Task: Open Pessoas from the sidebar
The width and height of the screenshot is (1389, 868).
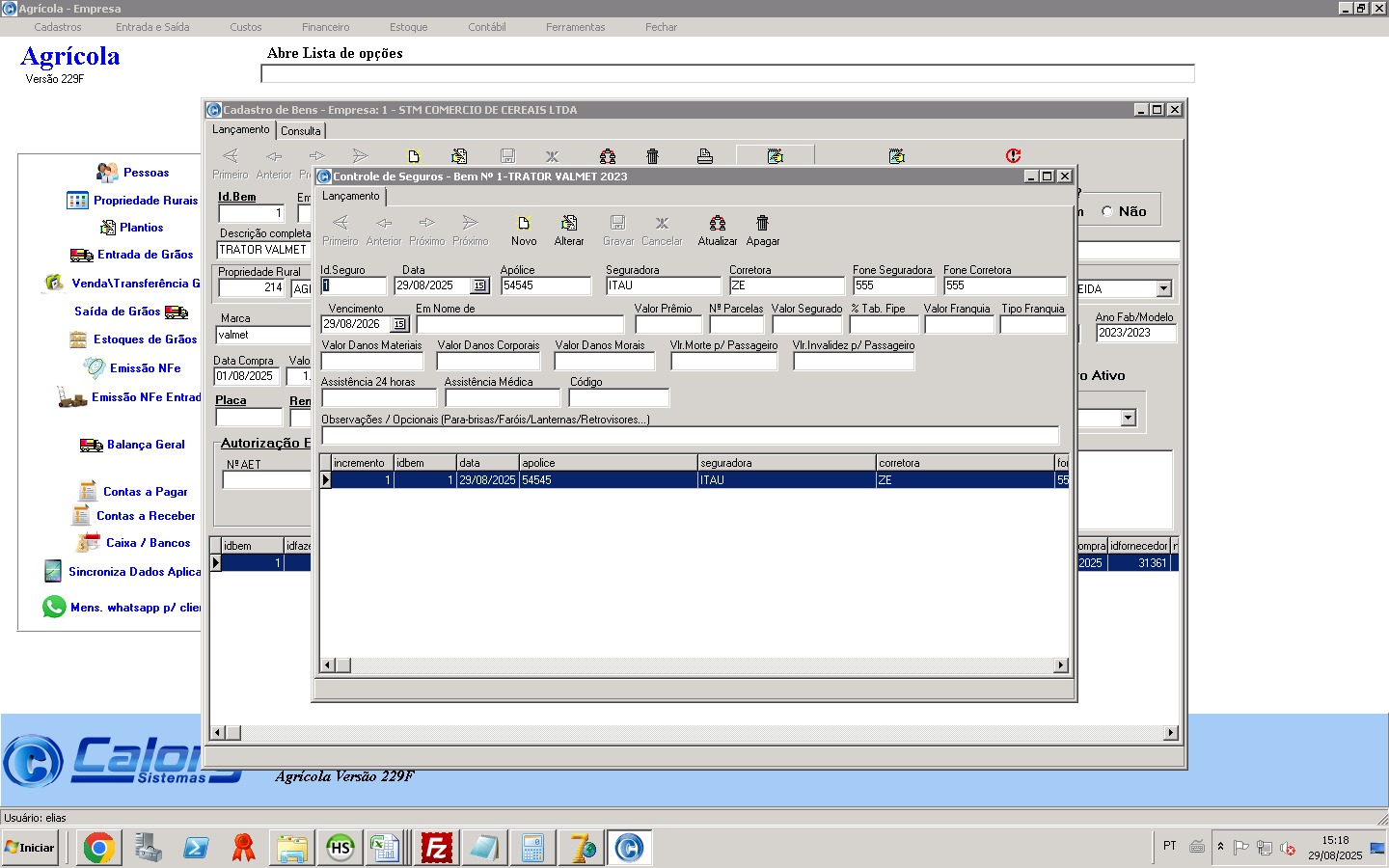Action: pos(146,173)
